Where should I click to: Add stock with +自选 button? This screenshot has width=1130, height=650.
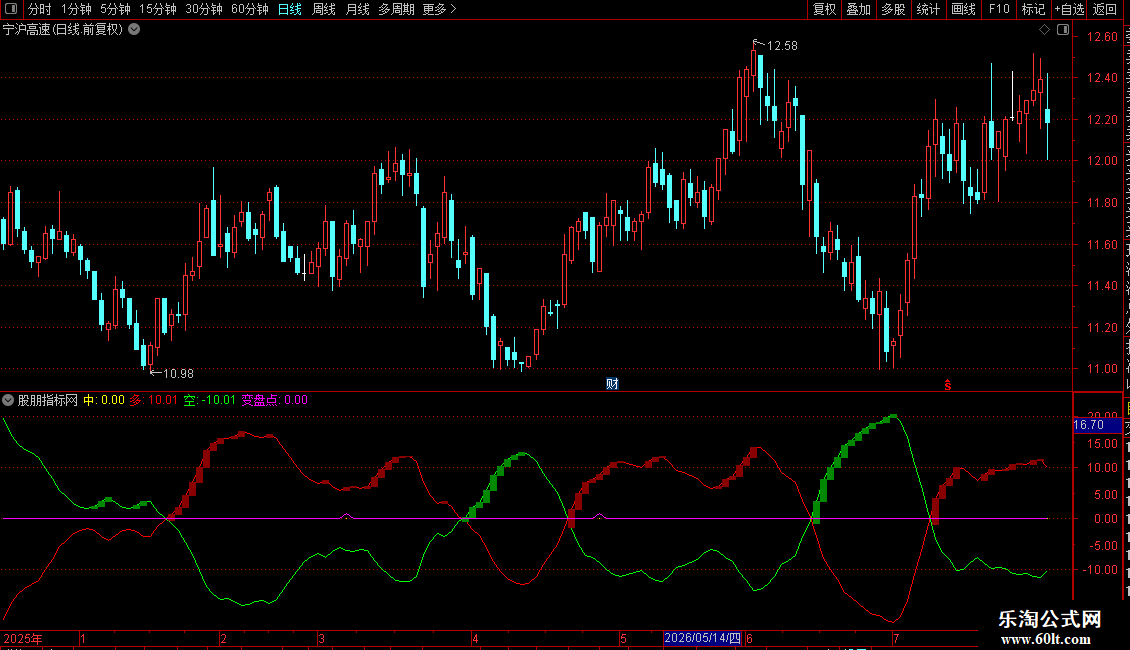[x=1069, y=9]
